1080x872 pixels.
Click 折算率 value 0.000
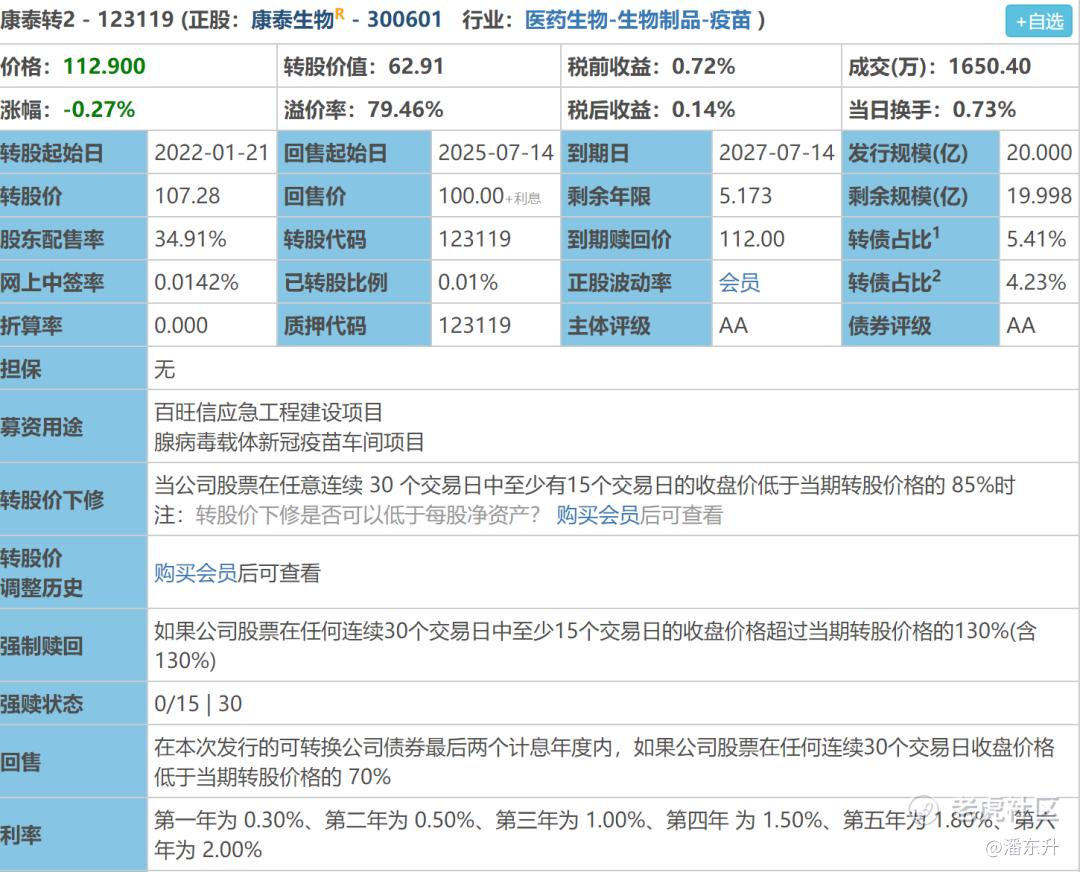click(x=181, y=325)
